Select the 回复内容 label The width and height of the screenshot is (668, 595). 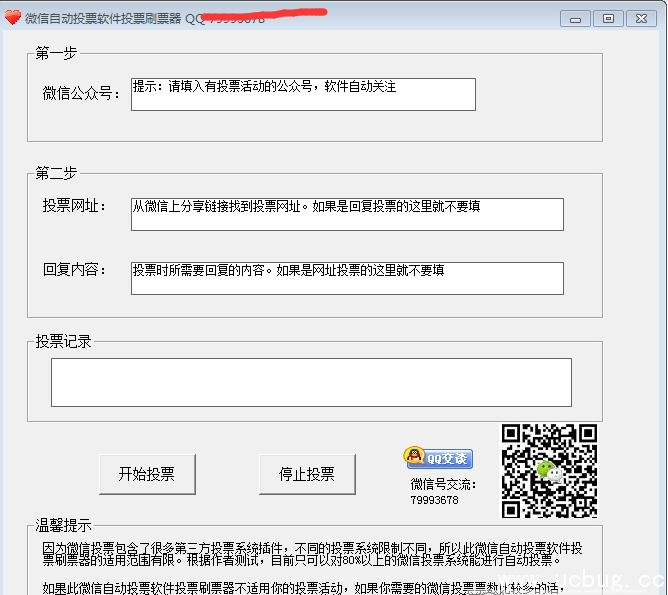[x=74, y=270]
